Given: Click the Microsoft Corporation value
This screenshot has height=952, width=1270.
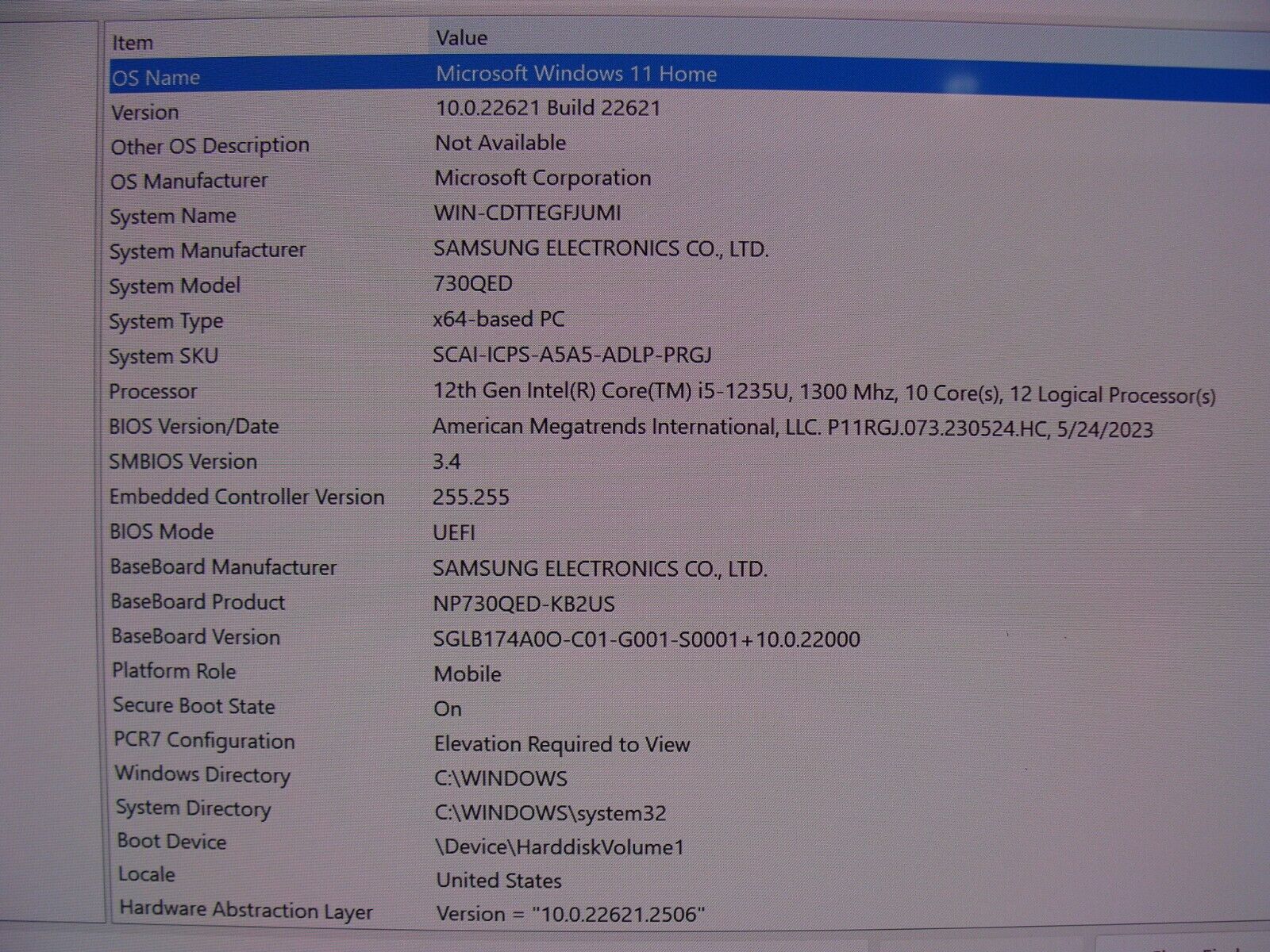Looking at the screenshot, I should [542, 178].
